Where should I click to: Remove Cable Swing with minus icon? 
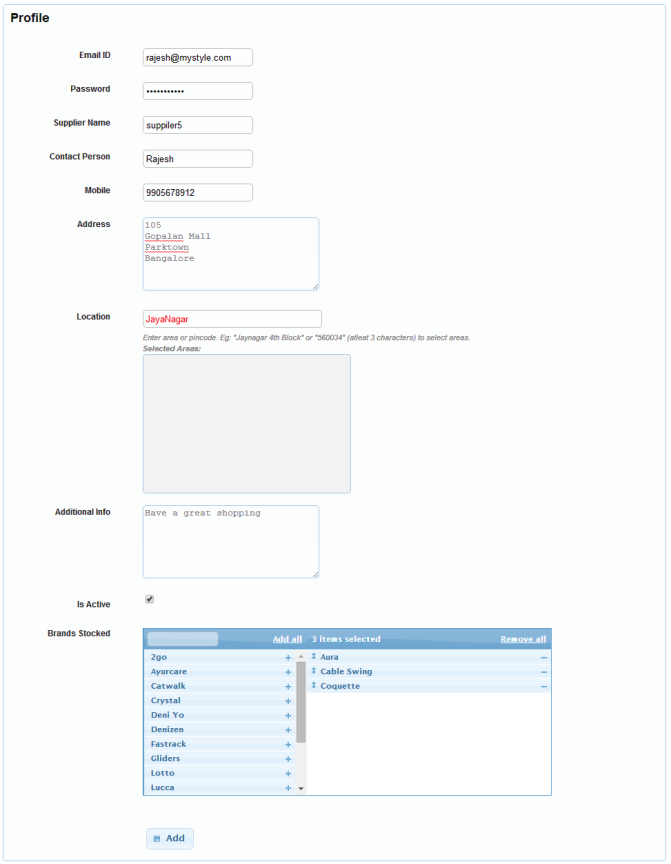pyautogui.click(x=544, y=672)
